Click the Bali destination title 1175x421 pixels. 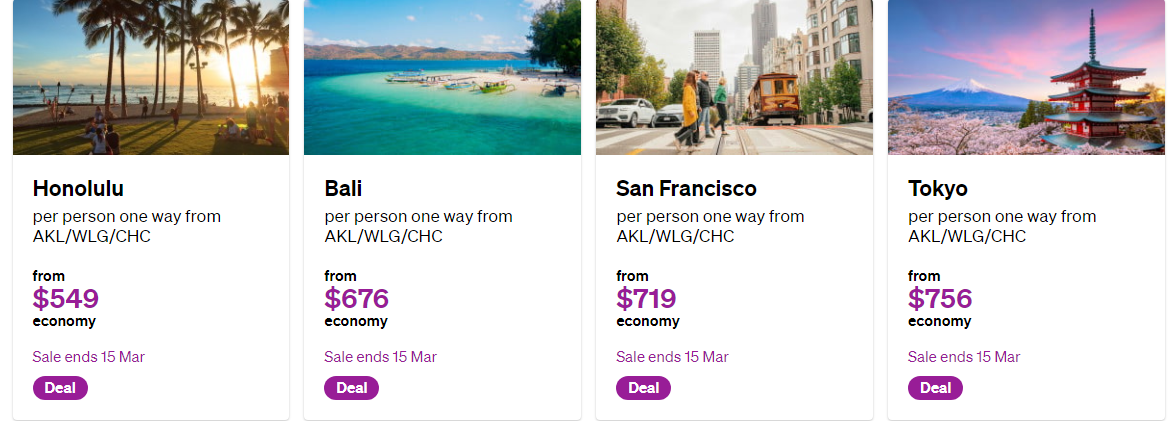click(343, 188)
